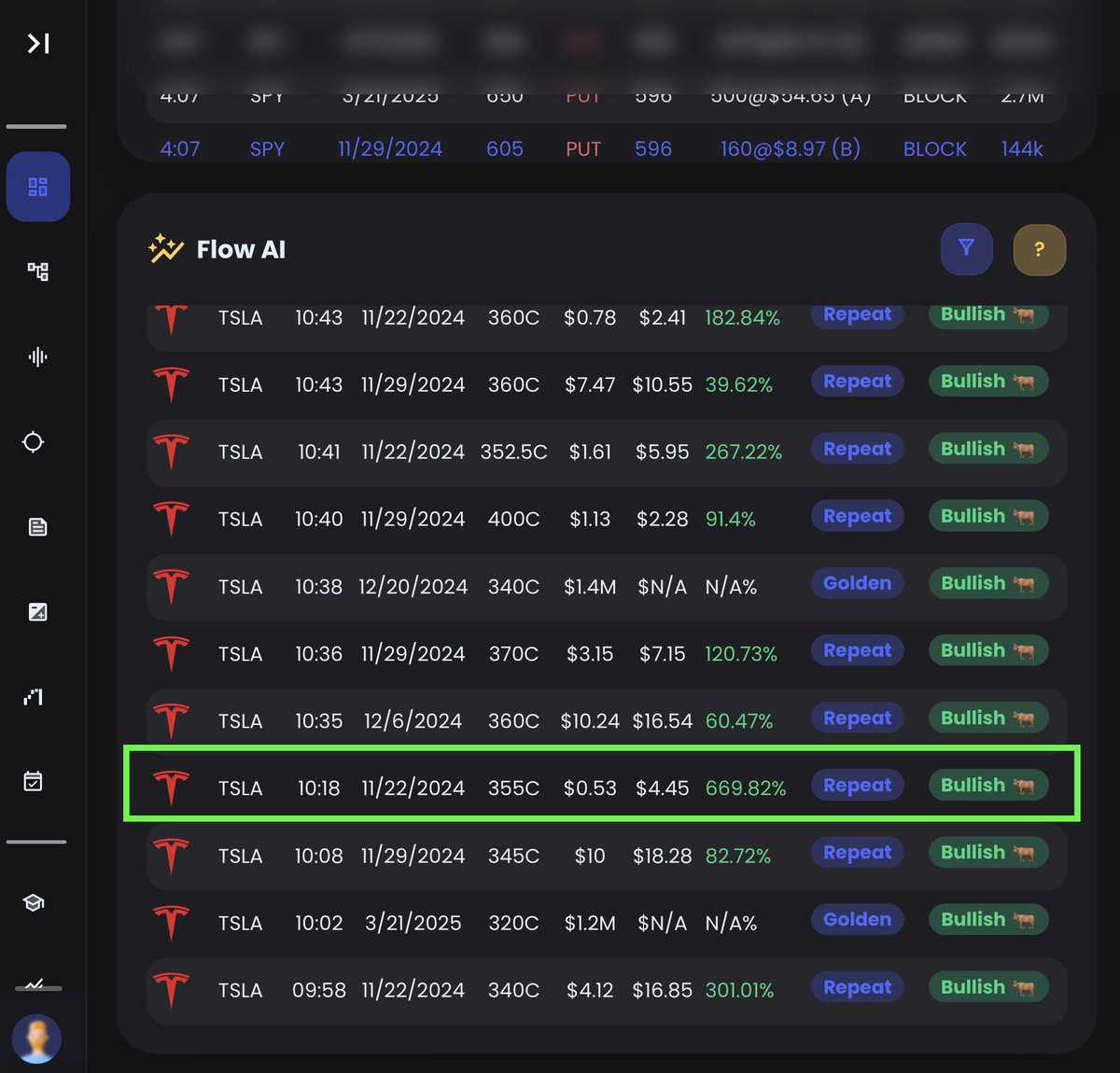Click Bullish tag in the 10:40 400C row
Image resolution: width=1120 pixels, height=1073 pixels.
tap(988, 516)
